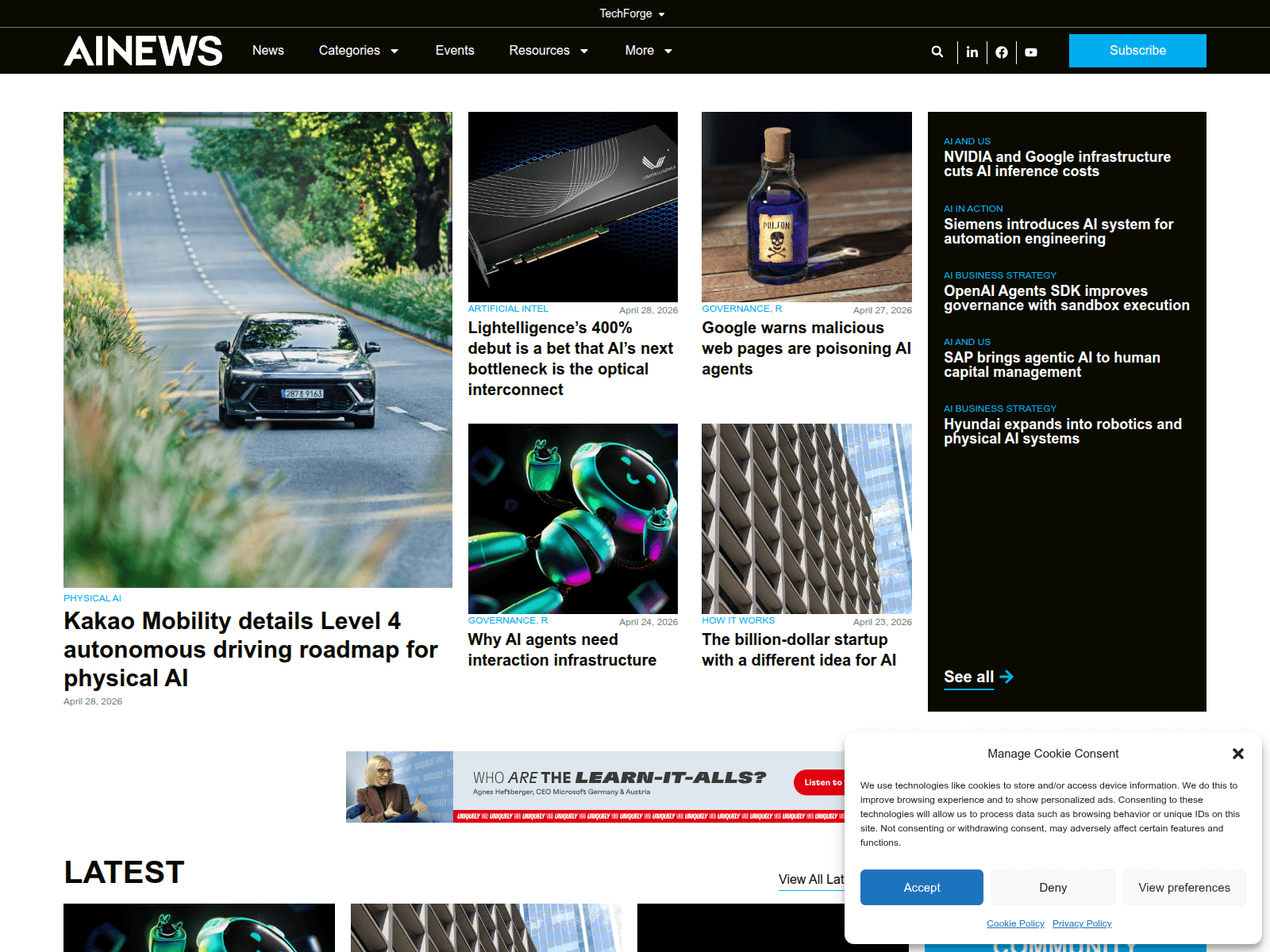This screenshot has height=952, width=1270.
Task: Expand the Categories menu
Action: coord(359,51)
